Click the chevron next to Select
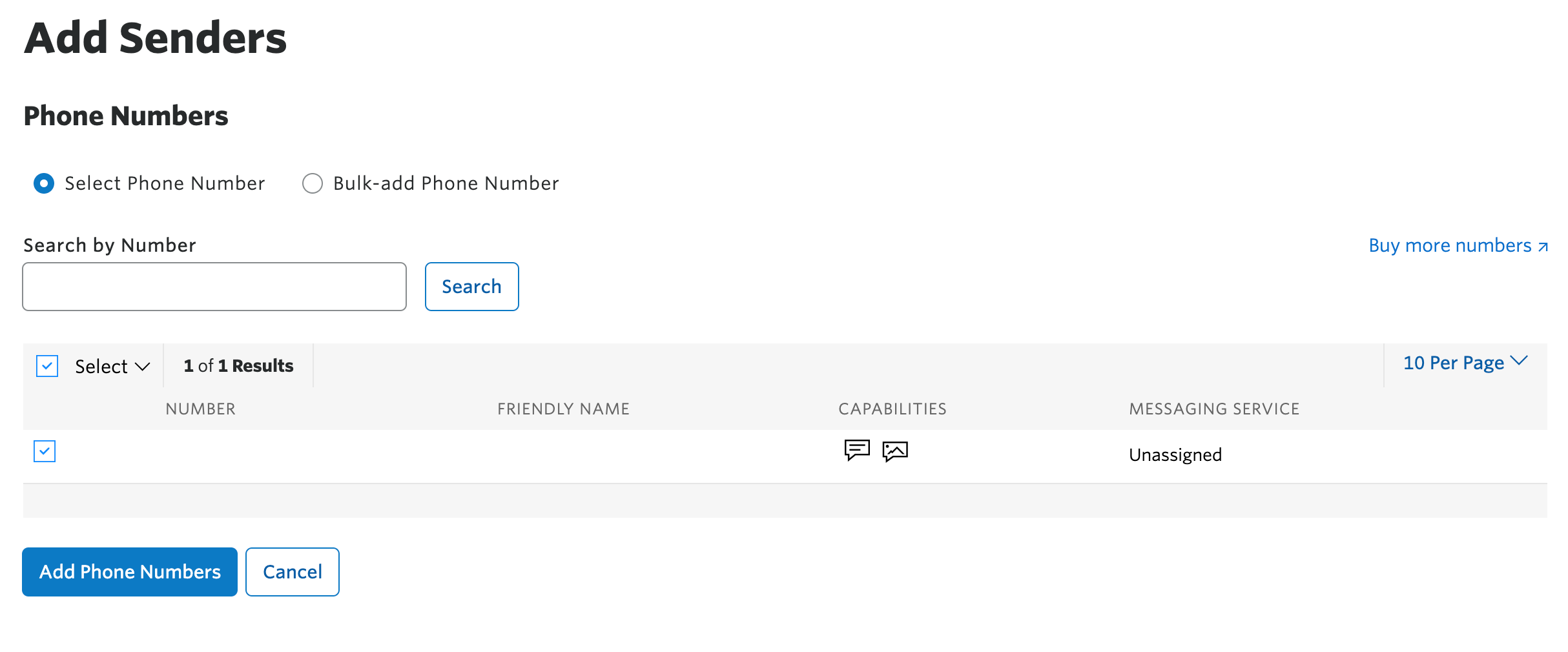 point(141,368)
